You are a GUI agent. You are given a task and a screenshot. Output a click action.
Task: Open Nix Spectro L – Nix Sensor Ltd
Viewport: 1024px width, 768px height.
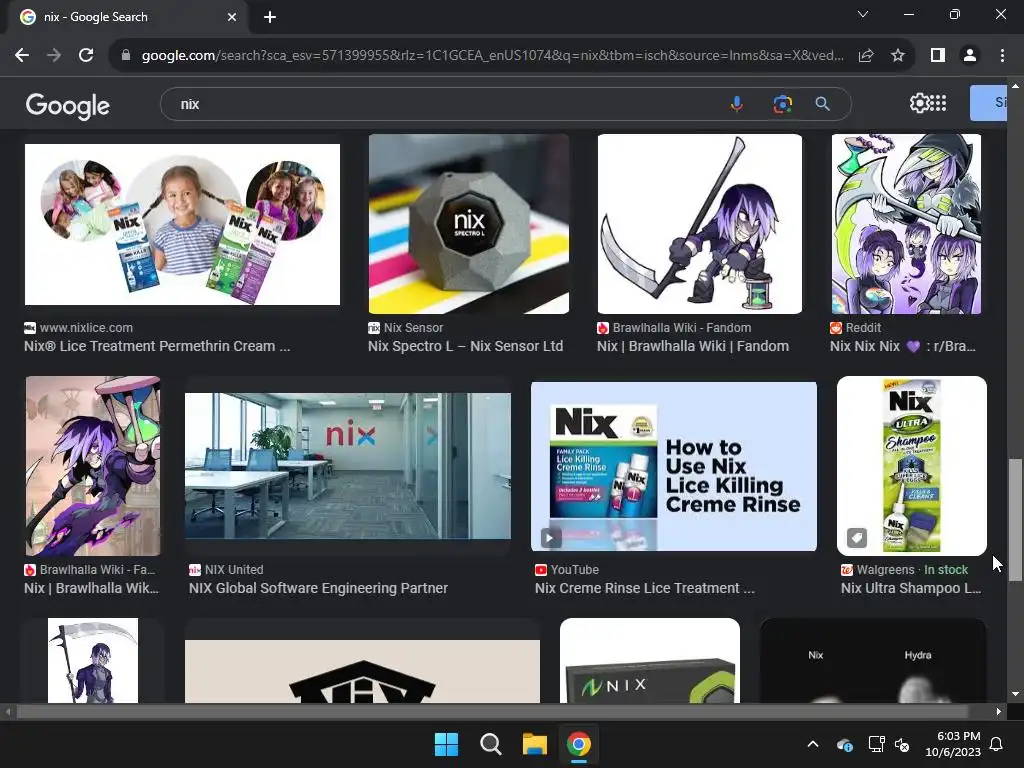465,346
